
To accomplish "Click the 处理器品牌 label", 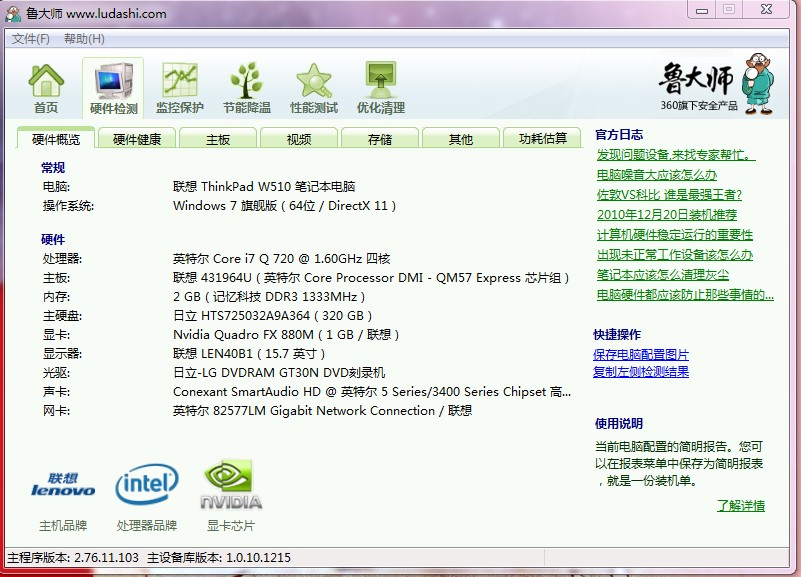I will [x=147, y=525].
